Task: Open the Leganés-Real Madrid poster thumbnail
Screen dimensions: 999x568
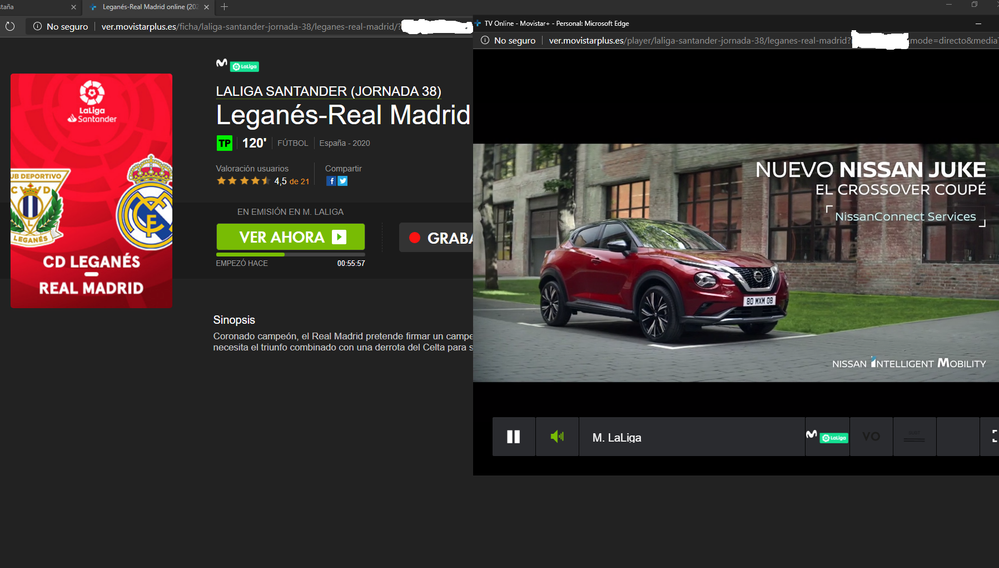Action: 91,190
